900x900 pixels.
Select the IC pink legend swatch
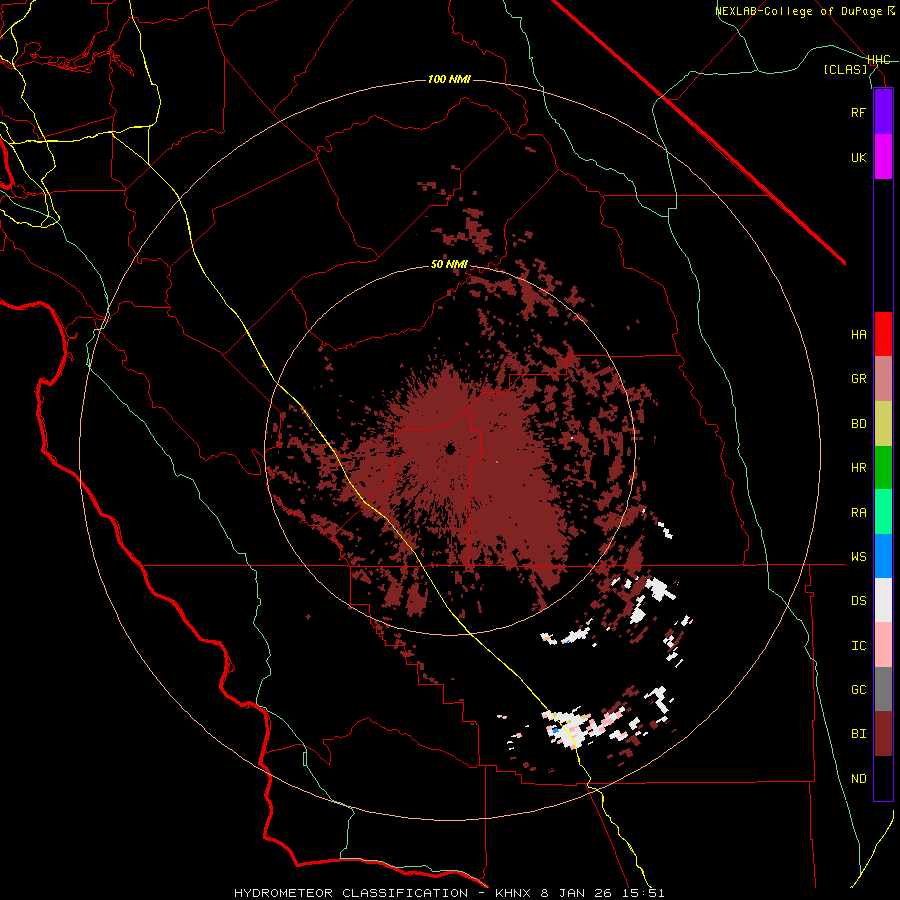[x=883, y=645]
